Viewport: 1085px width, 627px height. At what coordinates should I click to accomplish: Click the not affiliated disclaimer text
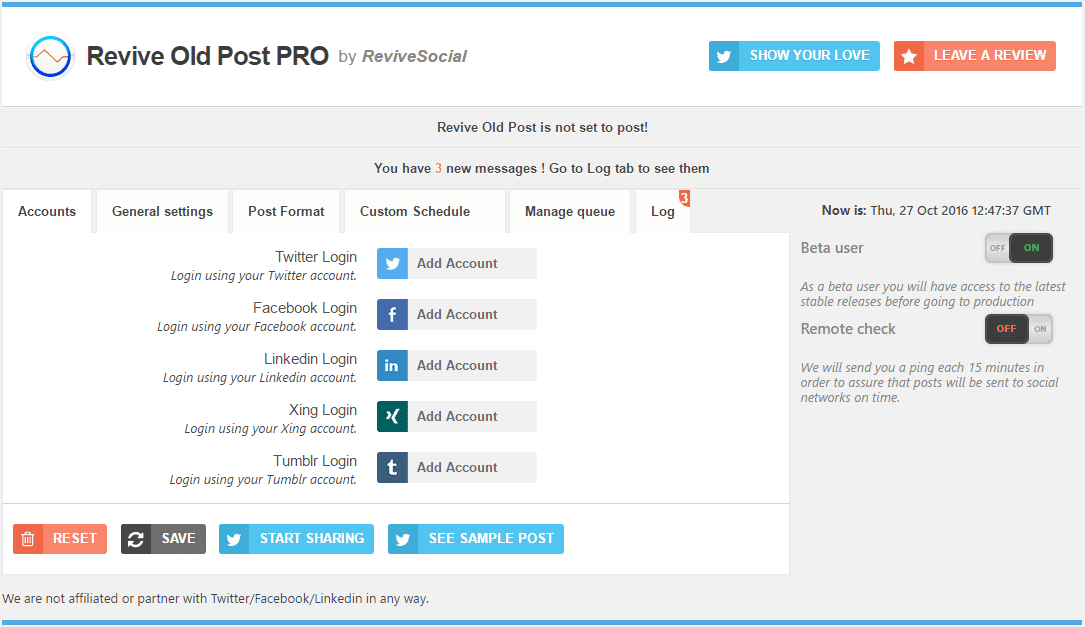point(216,599)
